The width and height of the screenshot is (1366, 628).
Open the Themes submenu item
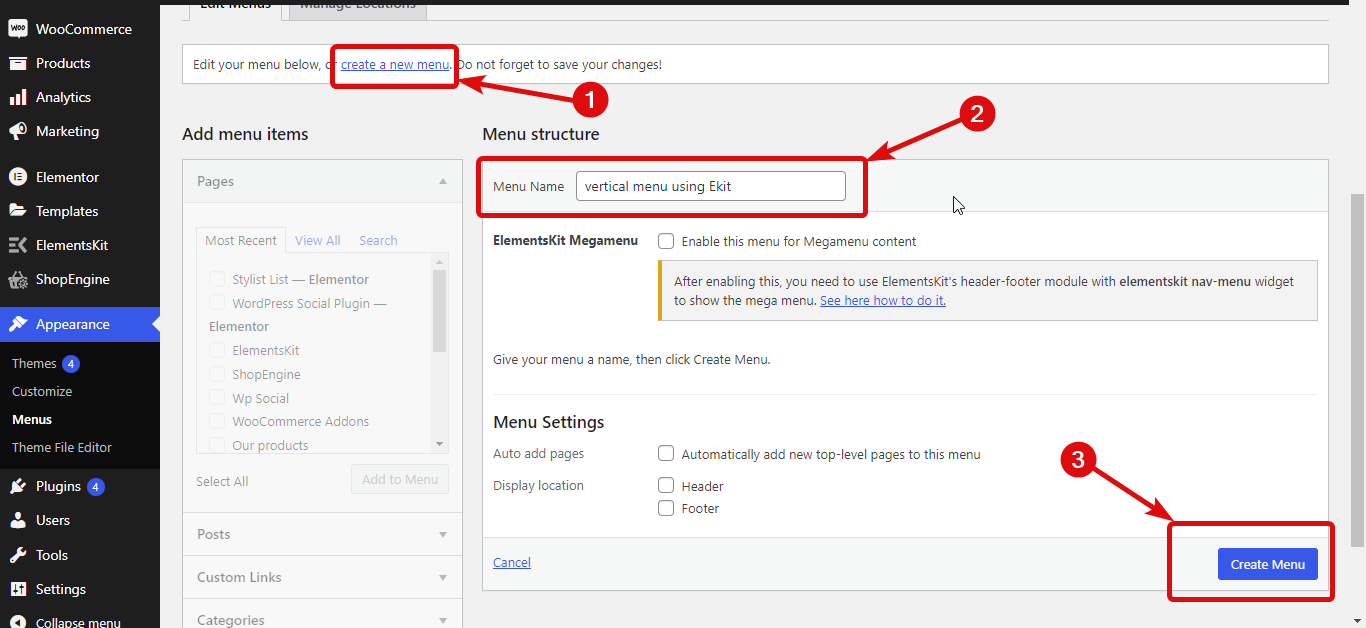click(34, 363)
